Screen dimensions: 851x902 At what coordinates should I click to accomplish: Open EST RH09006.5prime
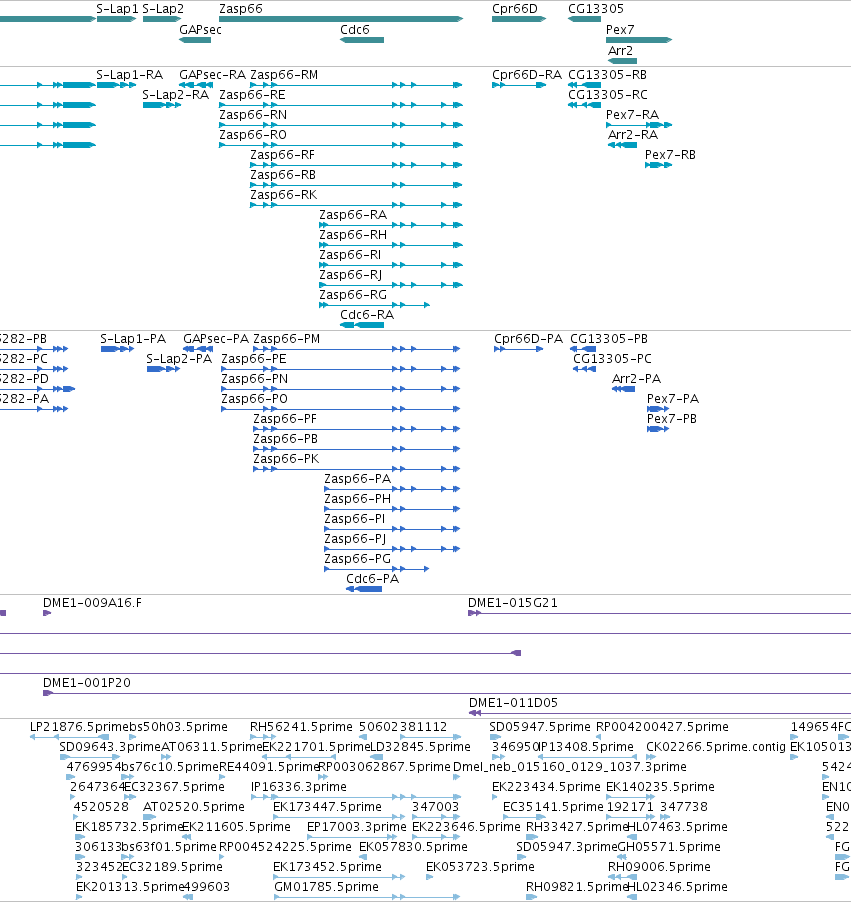click(x=623, y=877)
